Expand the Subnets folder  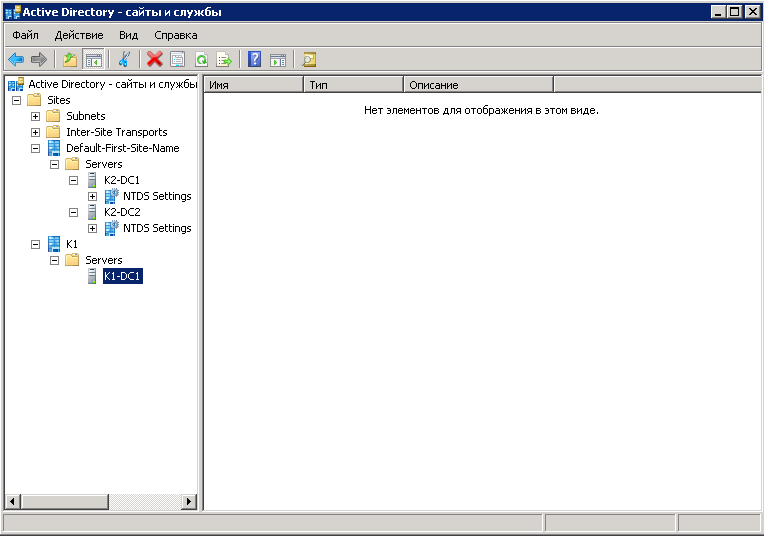pyautogui.click(x=36, y=116)
